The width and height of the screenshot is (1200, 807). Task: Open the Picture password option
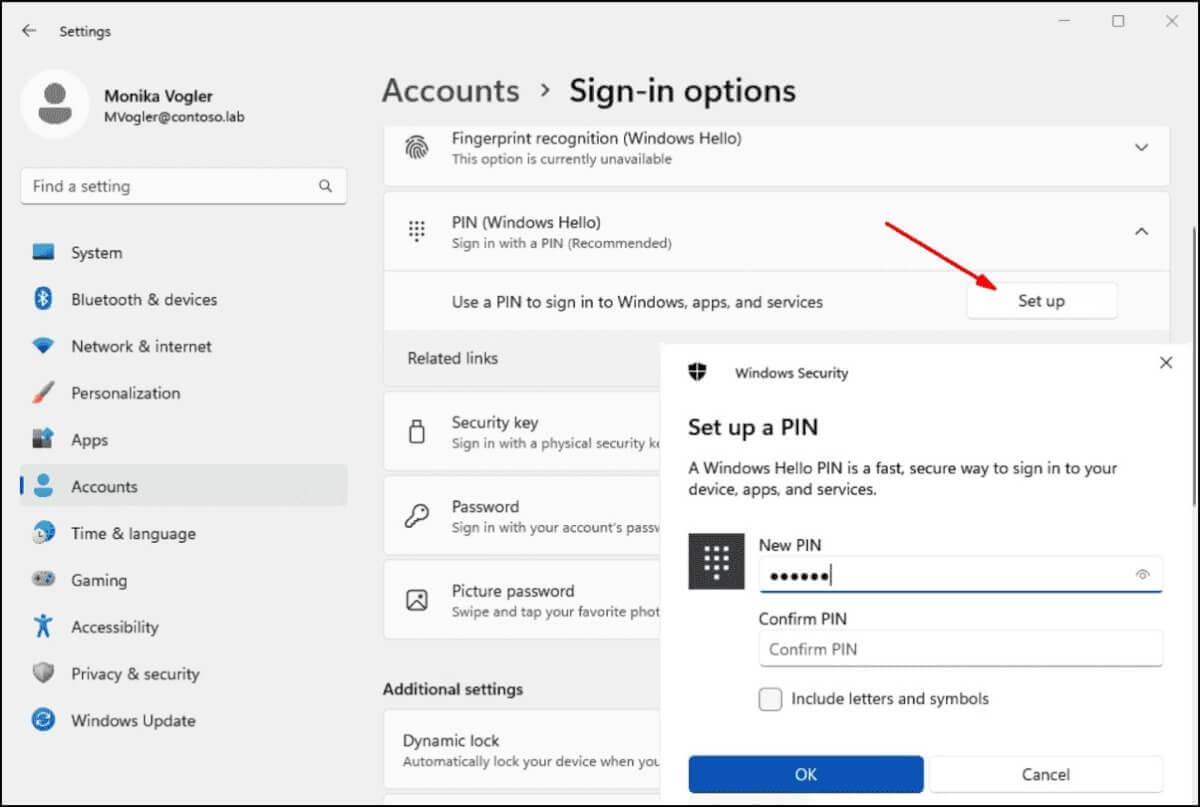point(522,600)
